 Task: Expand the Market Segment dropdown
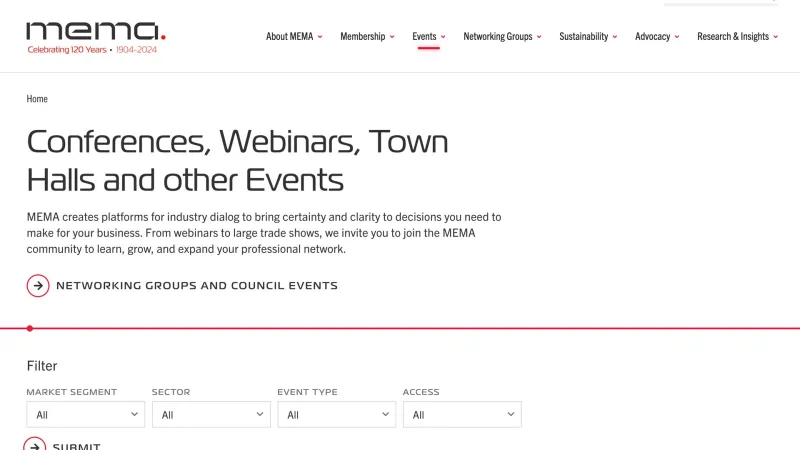click(86, 414)
